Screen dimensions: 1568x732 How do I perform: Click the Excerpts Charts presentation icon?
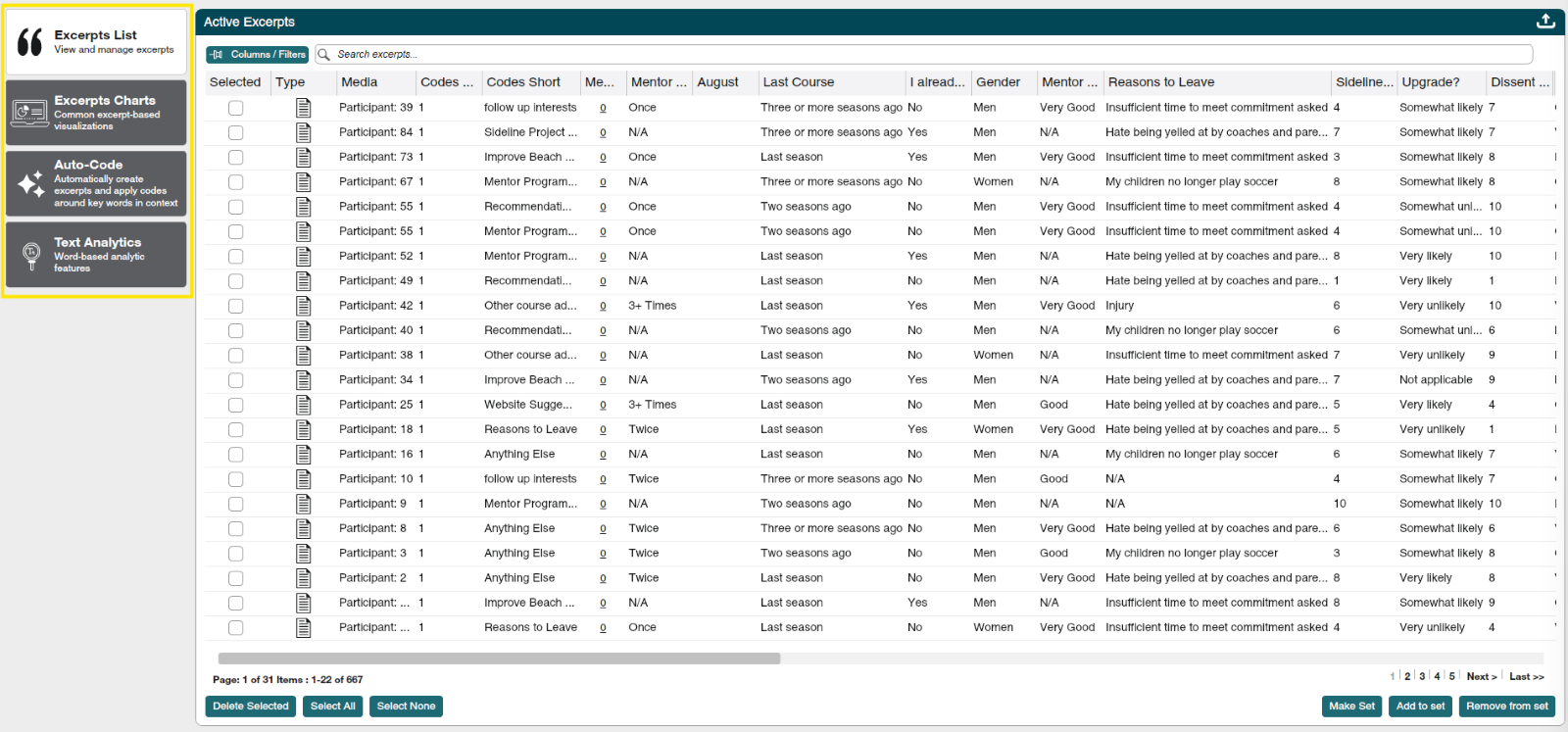(x=29, y=114)
